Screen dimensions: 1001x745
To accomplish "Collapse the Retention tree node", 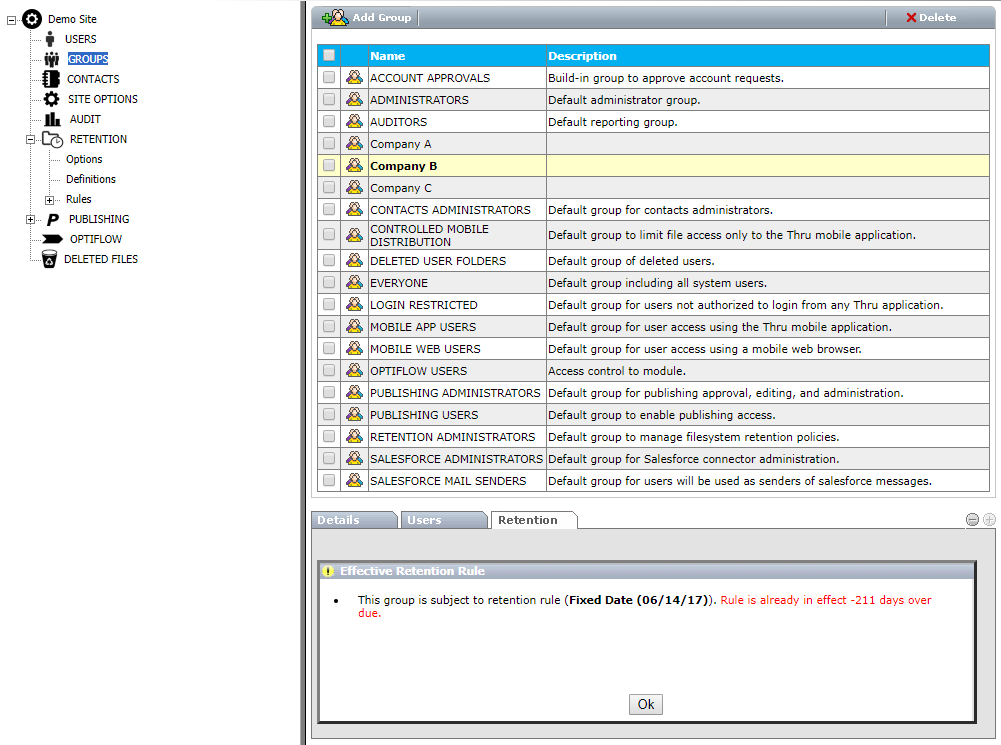I will [x=31, y=140].
